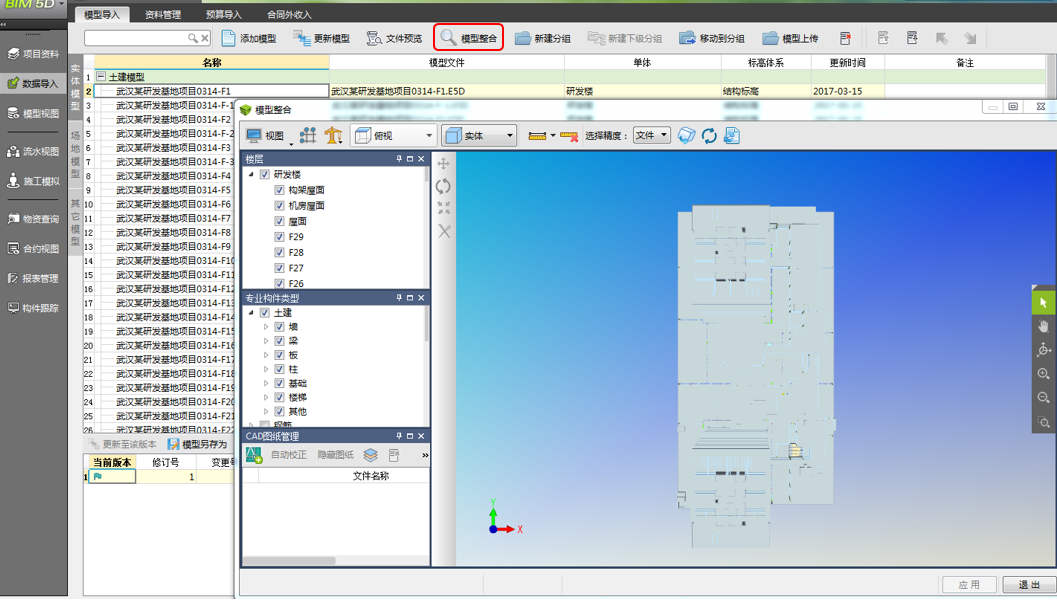This screenshot has width=1057, height=602.
Task: Uncheck the 构架屋面 floor checkbox
Action: [x=279, y=190]
